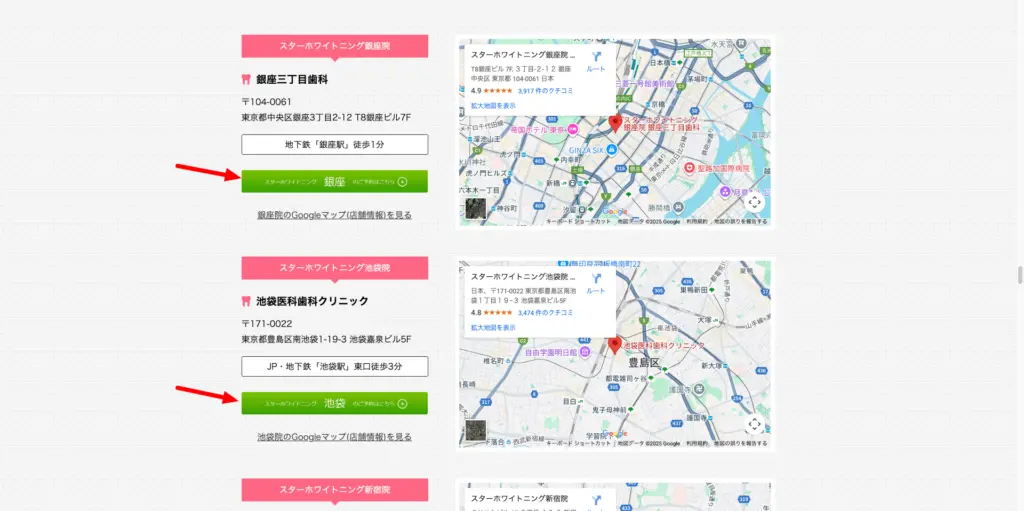Open directions (ルート) icon in Ginza map

click(x=596, y=58)
